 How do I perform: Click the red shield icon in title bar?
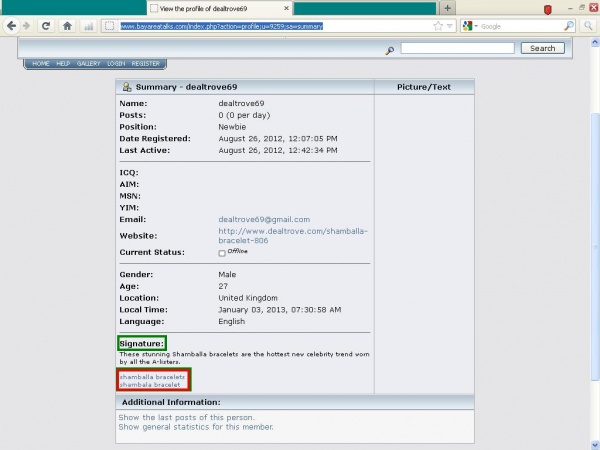[x=548, y=9]
